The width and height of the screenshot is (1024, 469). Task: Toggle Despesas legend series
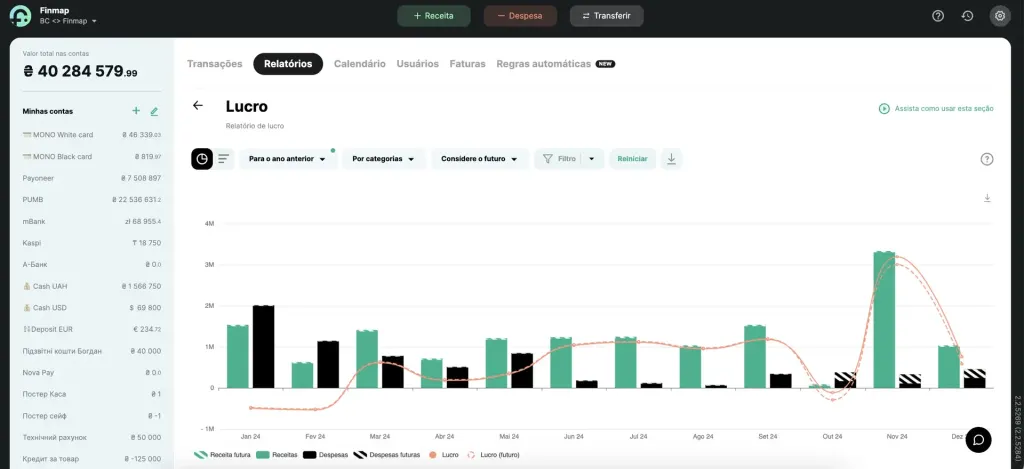click(x=325, y=455)
